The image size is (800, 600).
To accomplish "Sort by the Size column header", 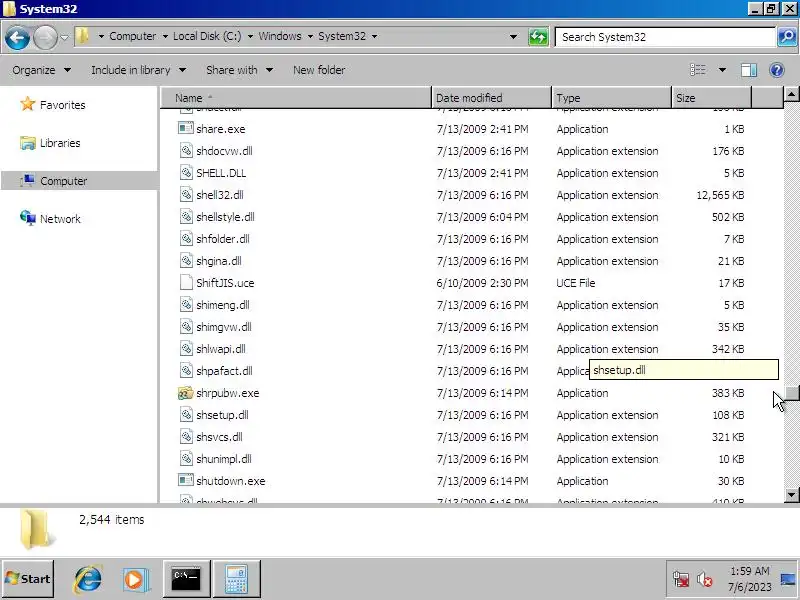I will 711,97.
